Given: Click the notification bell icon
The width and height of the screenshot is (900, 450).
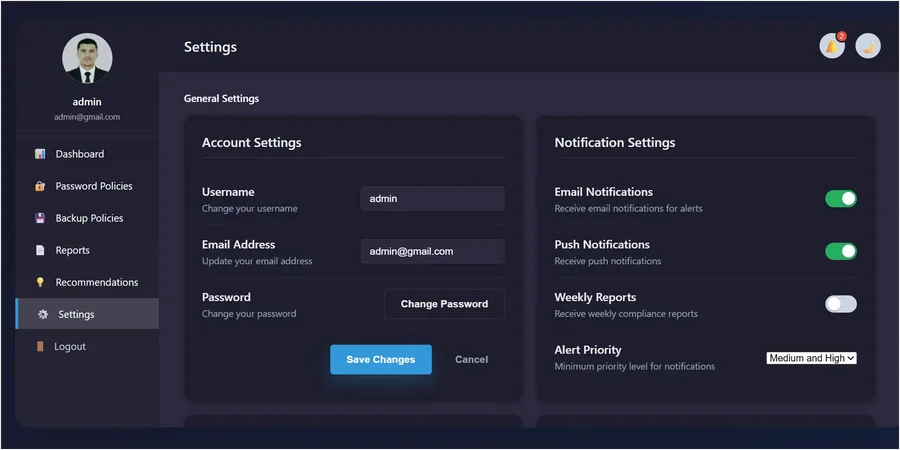Looking at the screenshot, I should [832, 46].
